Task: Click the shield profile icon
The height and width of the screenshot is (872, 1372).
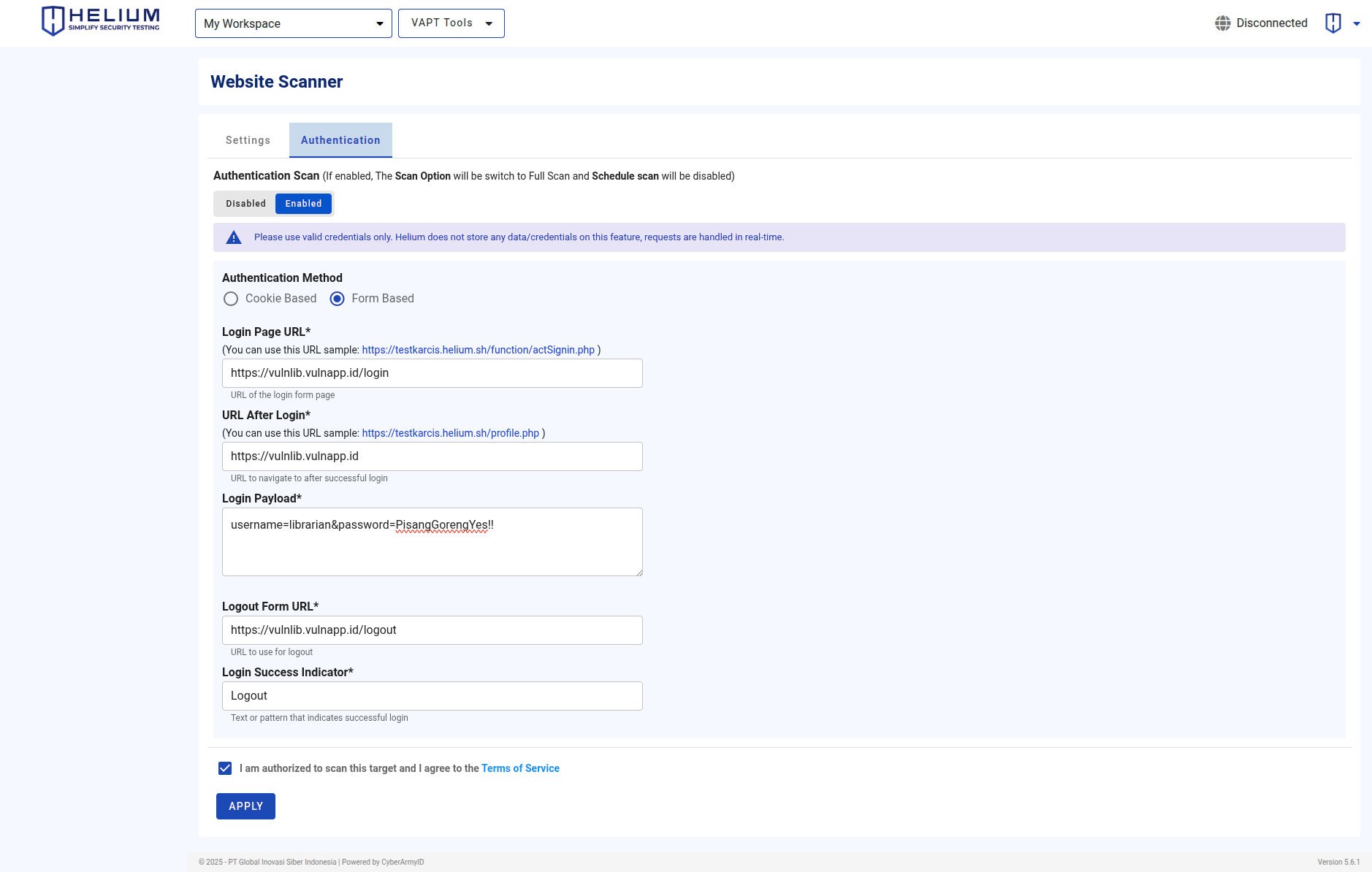Action: 1333,23
